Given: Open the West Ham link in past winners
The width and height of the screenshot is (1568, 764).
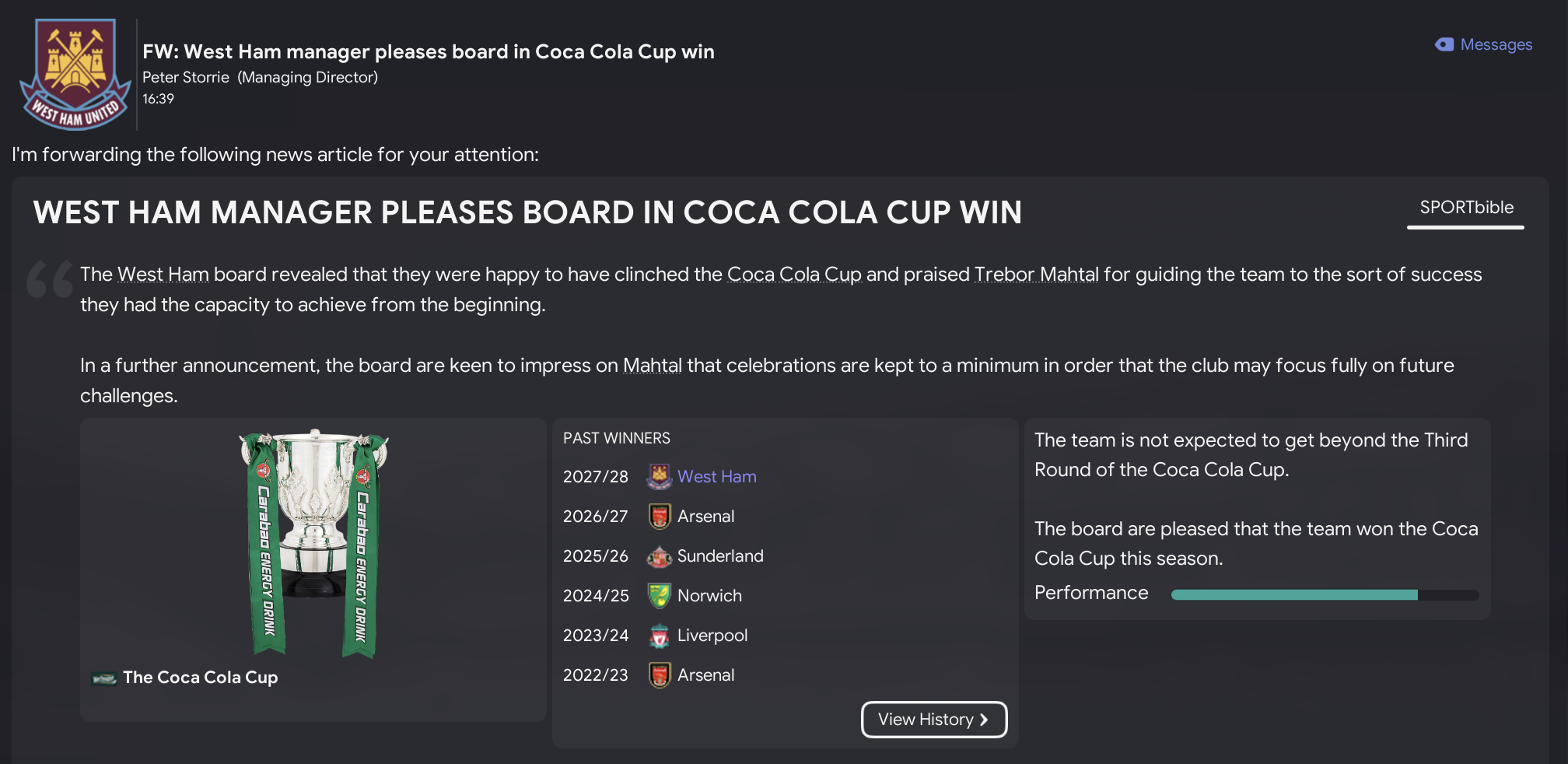Looking at the screenshot, I should coord(716,476).
